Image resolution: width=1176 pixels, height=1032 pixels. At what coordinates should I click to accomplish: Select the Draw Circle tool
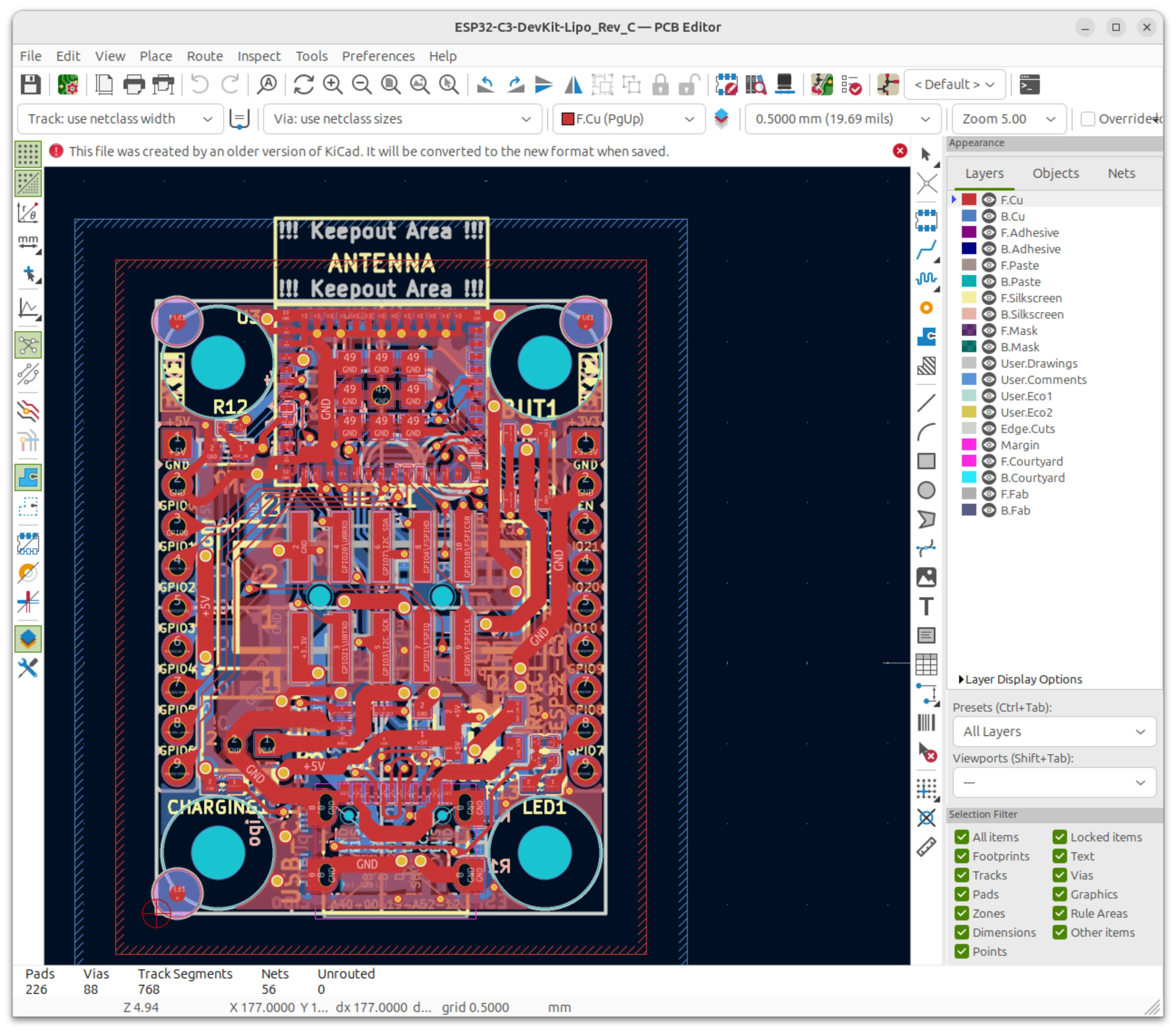[926, 491]
